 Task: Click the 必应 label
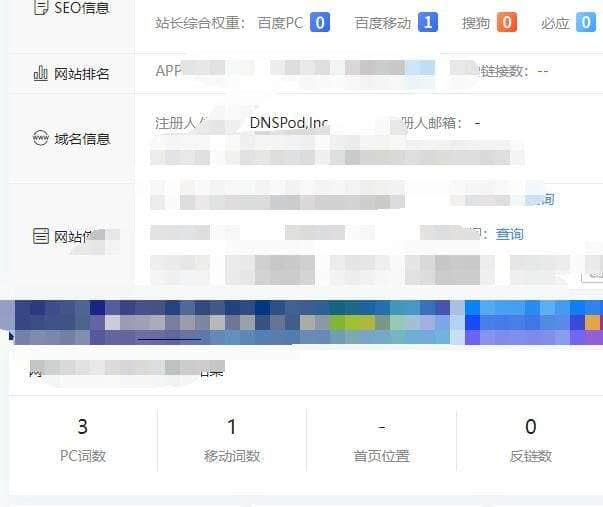tap(555, 23)
